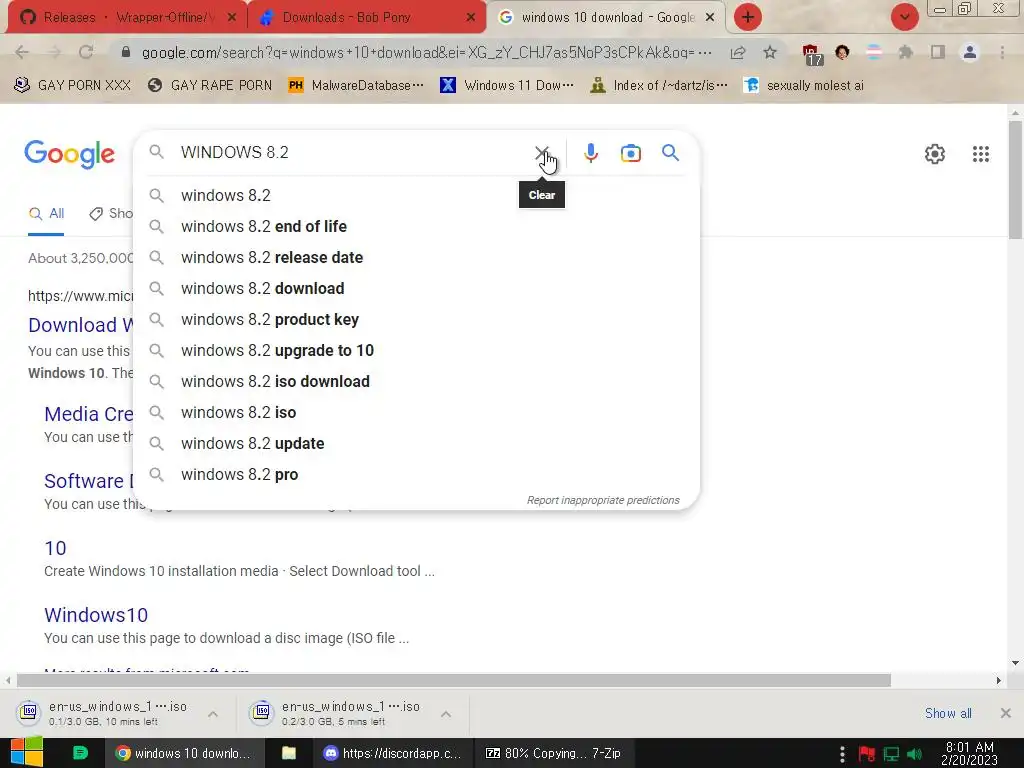Click the padlock site info icon
This screenshot has width=1024, height=768.
pyautogui.click(x=126, y=52)
